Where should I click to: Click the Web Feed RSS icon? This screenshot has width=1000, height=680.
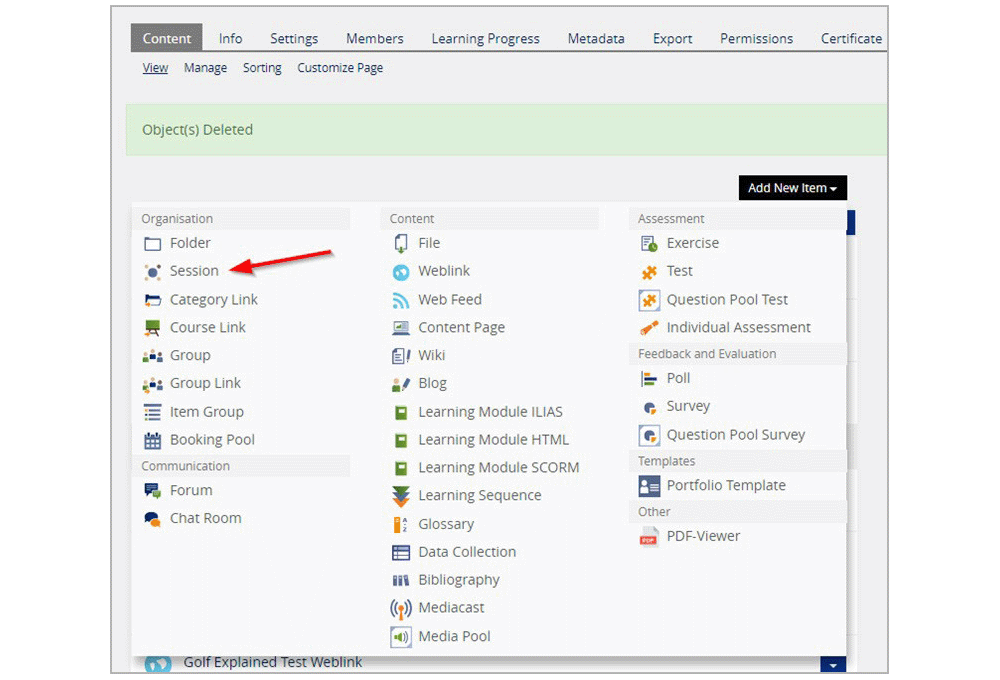[401, 300]
